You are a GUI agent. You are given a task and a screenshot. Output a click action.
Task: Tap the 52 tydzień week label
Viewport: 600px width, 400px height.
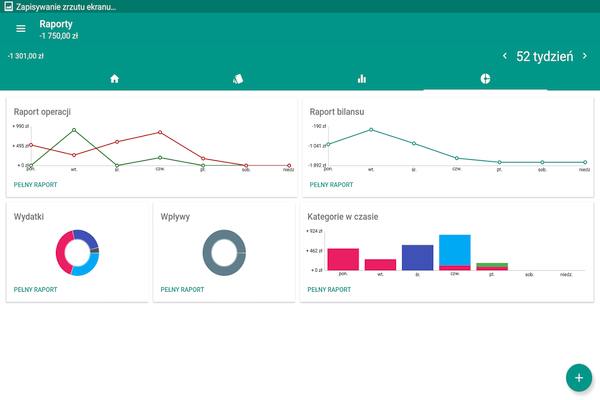[545, 57]
